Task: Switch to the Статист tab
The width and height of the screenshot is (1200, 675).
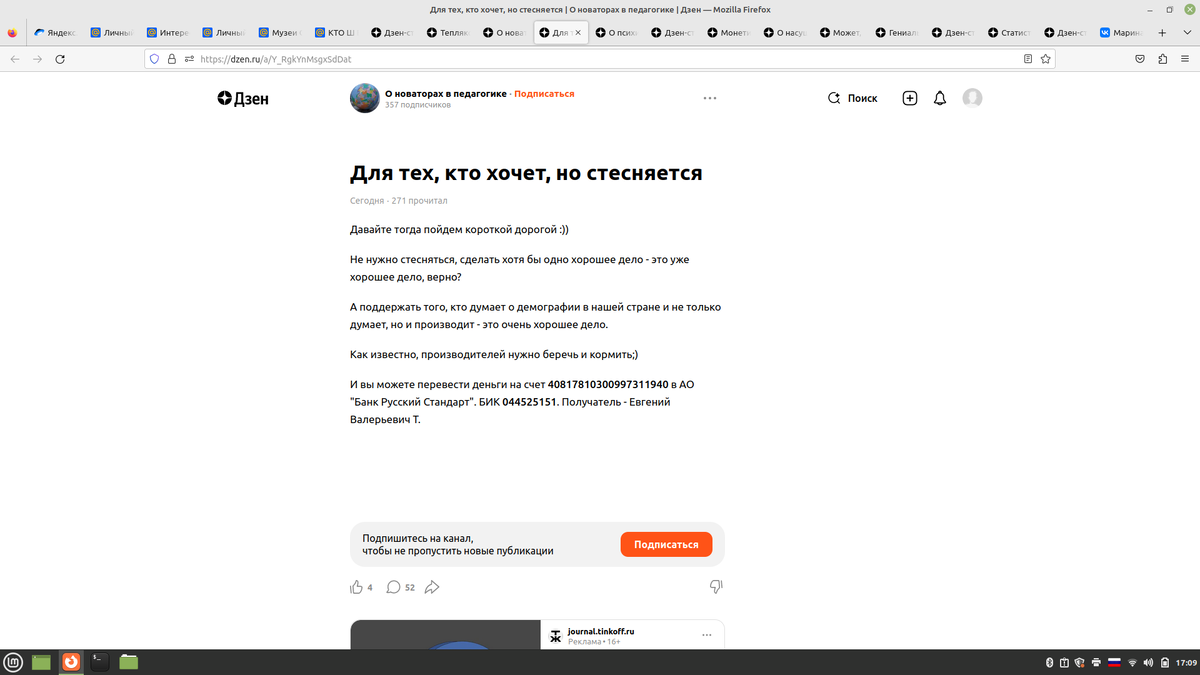Action: click(1011, 32)
